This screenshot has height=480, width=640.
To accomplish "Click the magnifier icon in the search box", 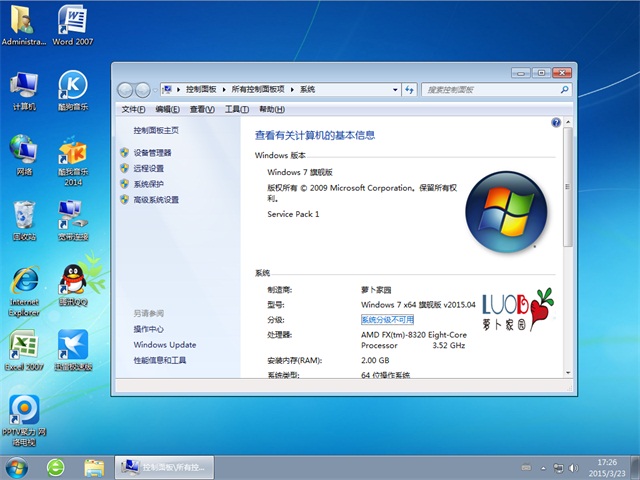I will [564, 89].
